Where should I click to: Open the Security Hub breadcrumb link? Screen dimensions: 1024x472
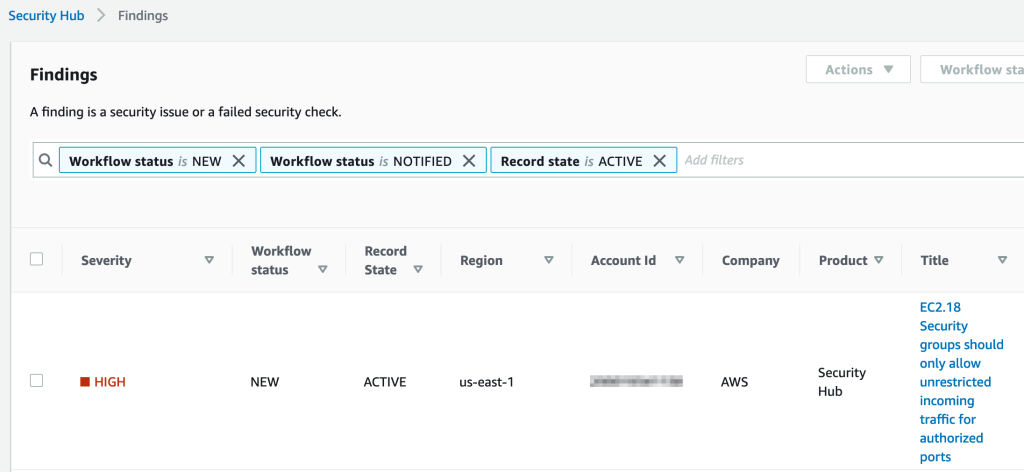point(46,16)
